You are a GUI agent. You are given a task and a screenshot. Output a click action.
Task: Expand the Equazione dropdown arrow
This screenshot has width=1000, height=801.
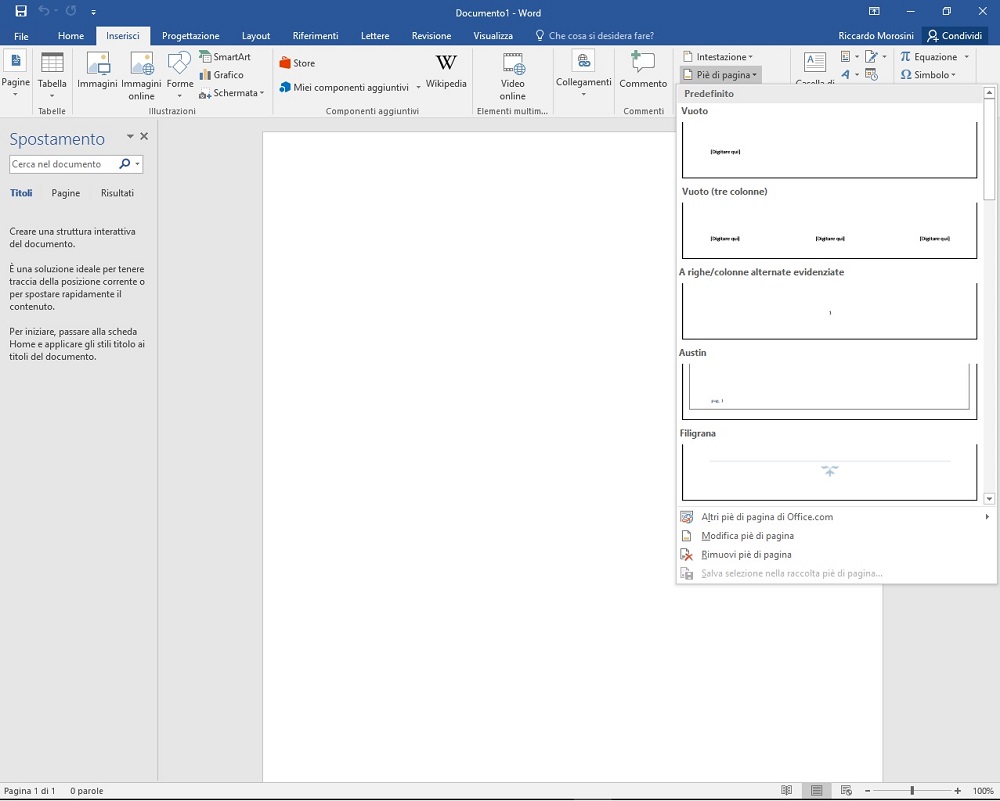966,57
